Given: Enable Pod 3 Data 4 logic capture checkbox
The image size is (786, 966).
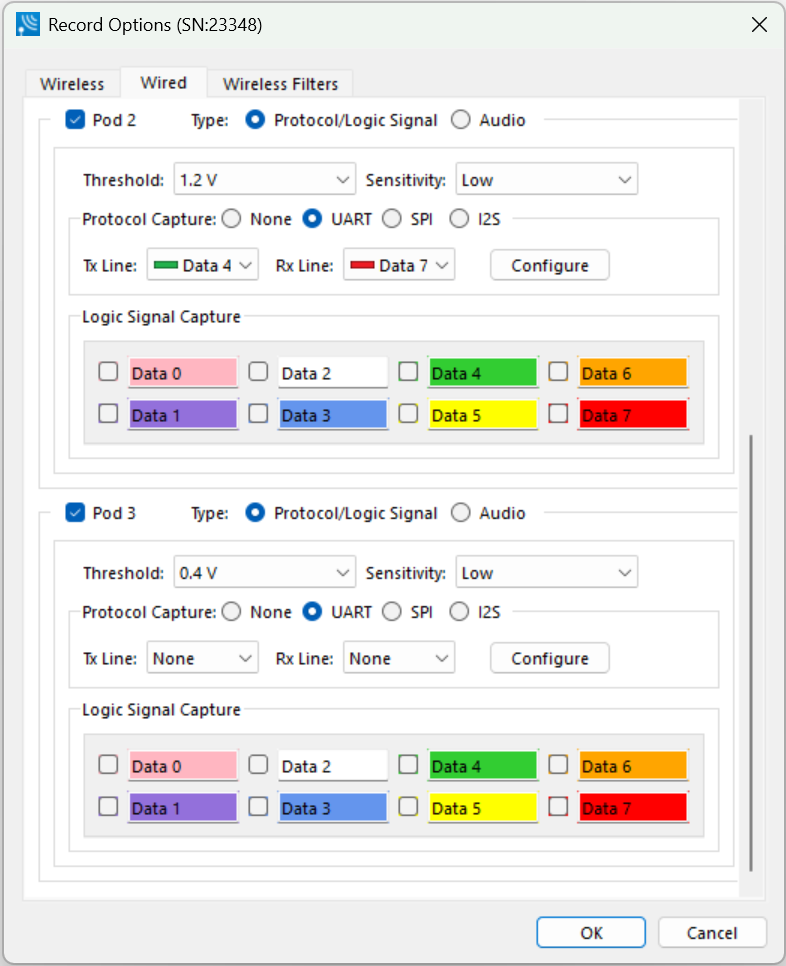Looking at the screenshot, I should [x=408, y=765].
